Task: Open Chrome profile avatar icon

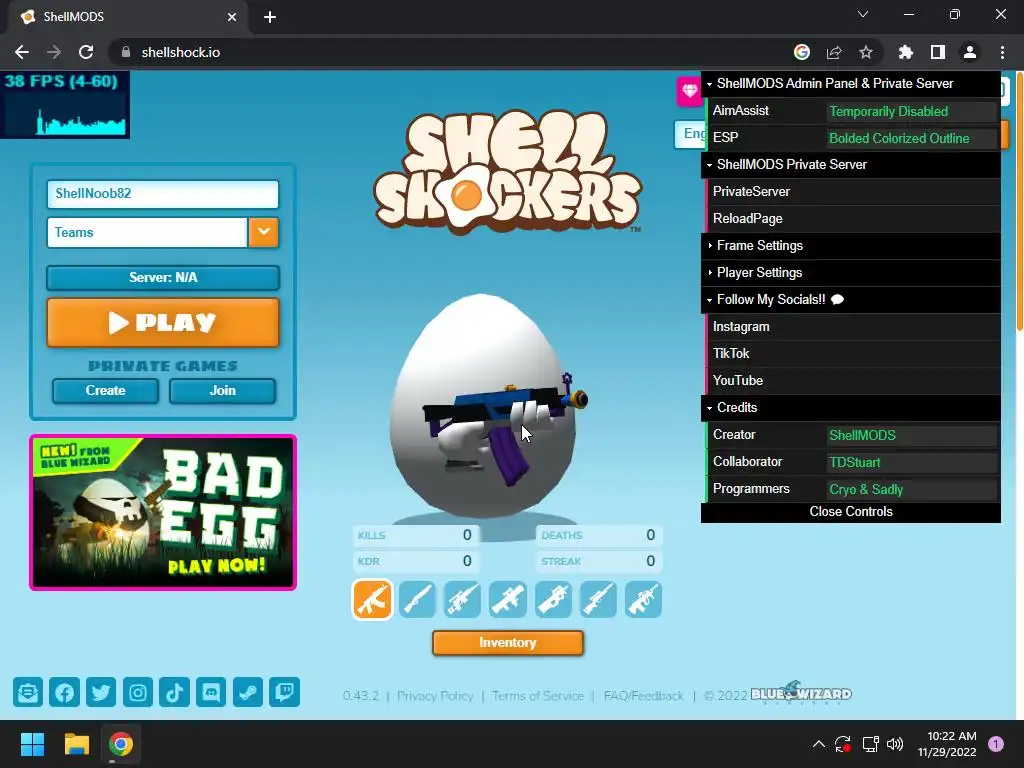Action: pyautogui.click(x=970, y=52)
